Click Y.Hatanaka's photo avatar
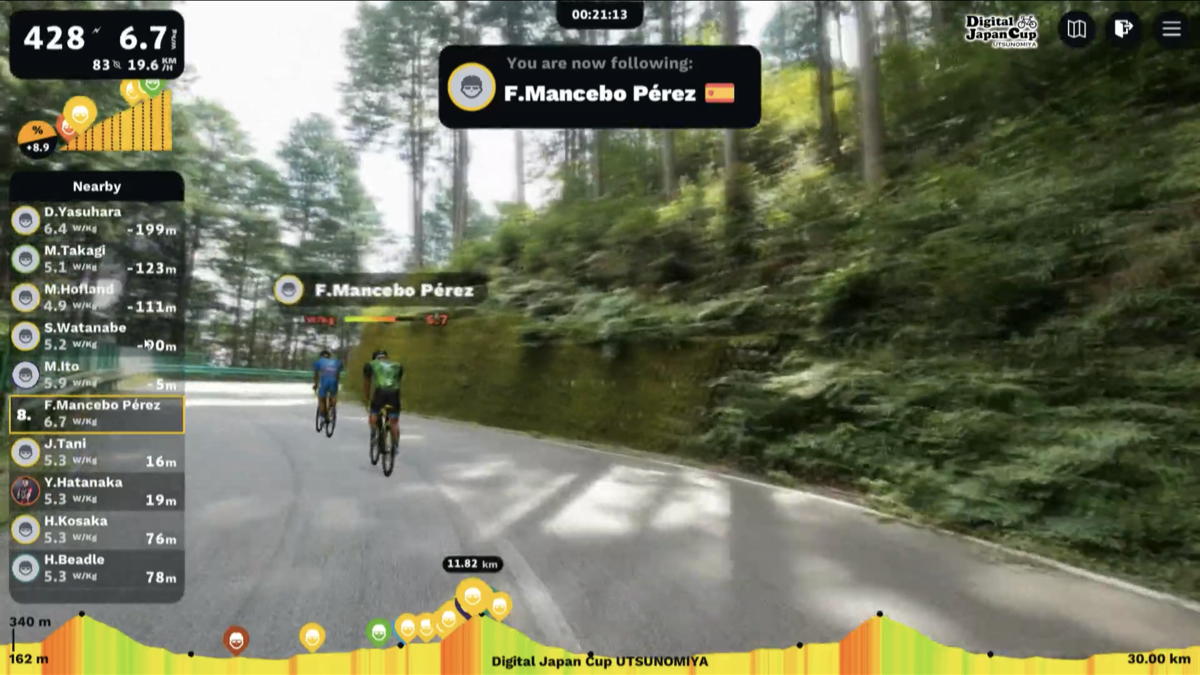 [x=26, y=490]
